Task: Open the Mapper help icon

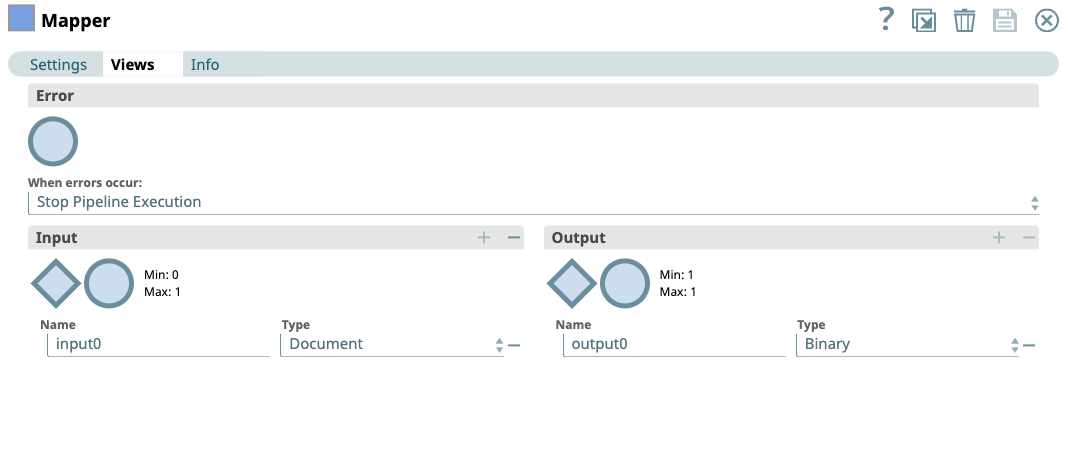Action: [x=885, y=19]
